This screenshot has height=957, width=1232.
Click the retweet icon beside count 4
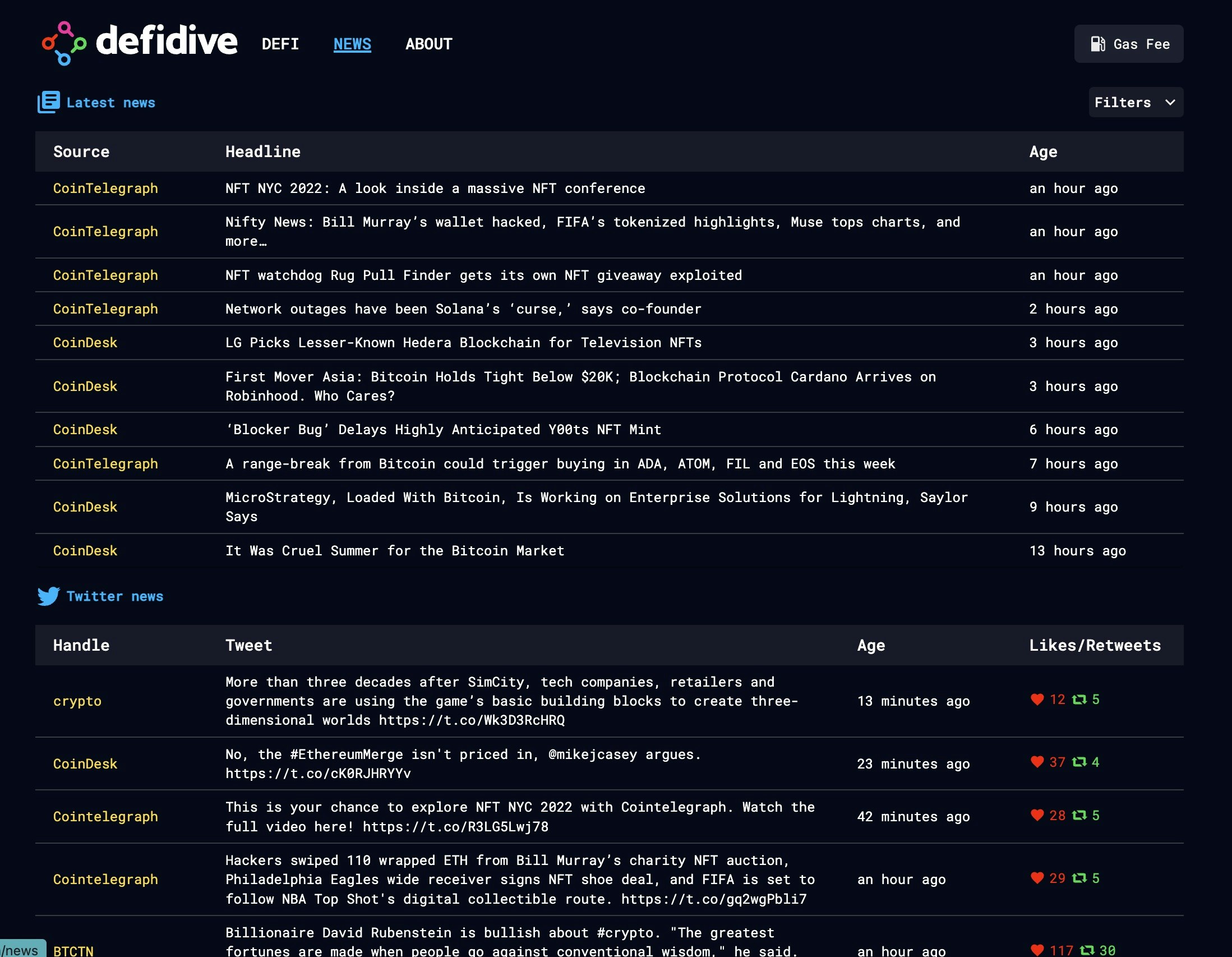point(1079,762)
